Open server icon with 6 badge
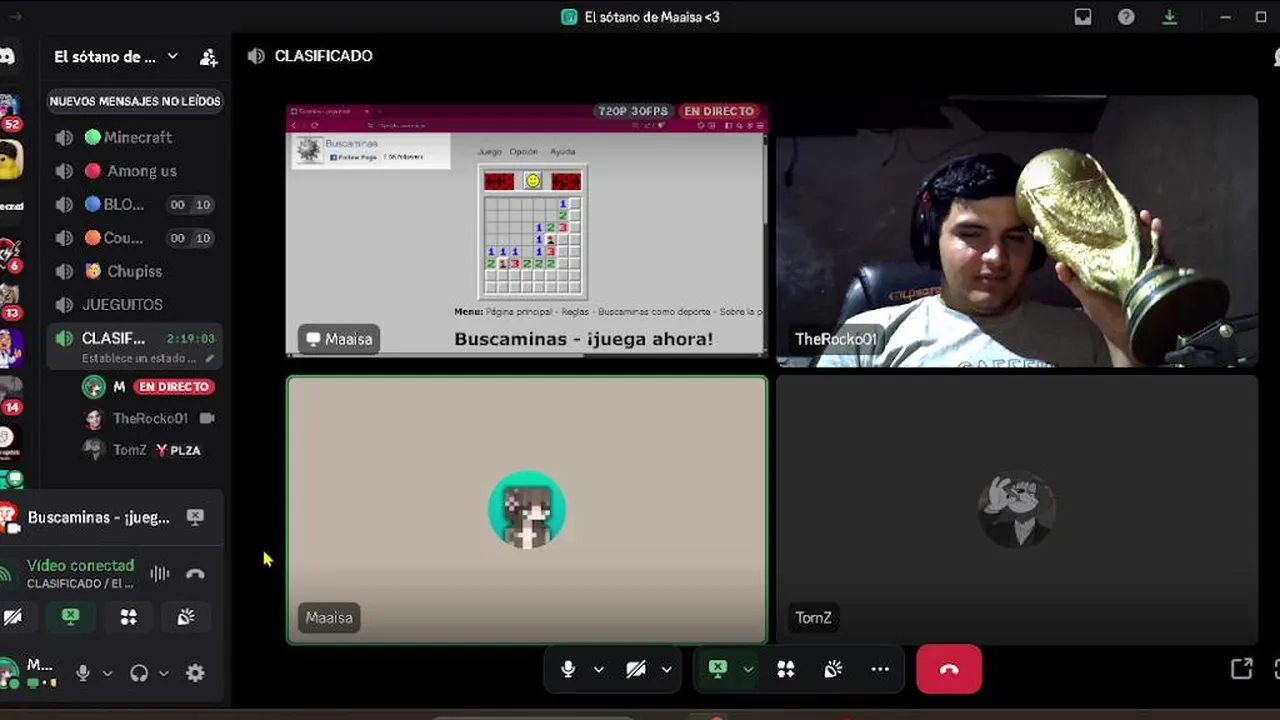Screen dimensions: 1280x720 8,255
